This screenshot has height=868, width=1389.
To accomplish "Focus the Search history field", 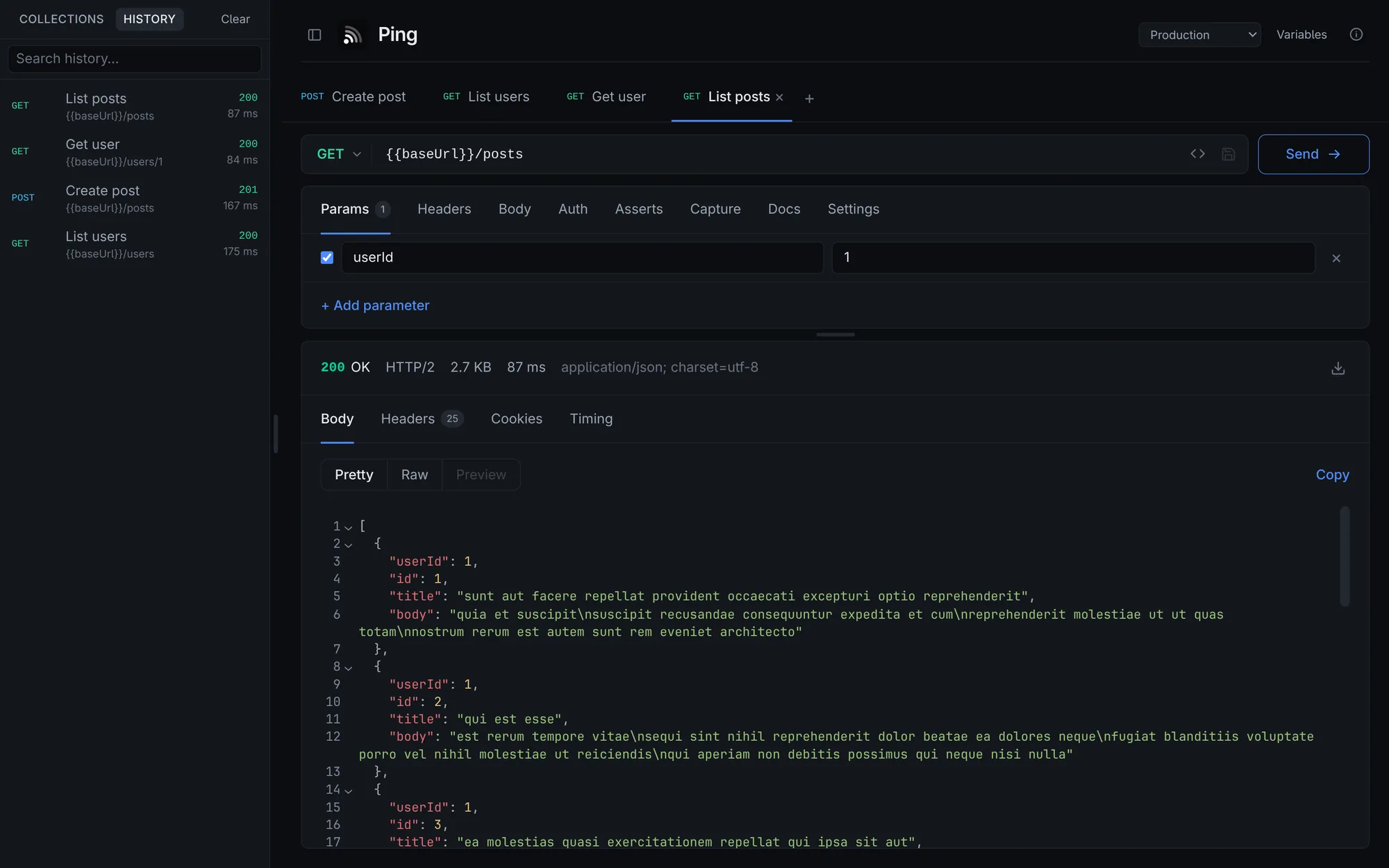I will (x=135, y=59).
